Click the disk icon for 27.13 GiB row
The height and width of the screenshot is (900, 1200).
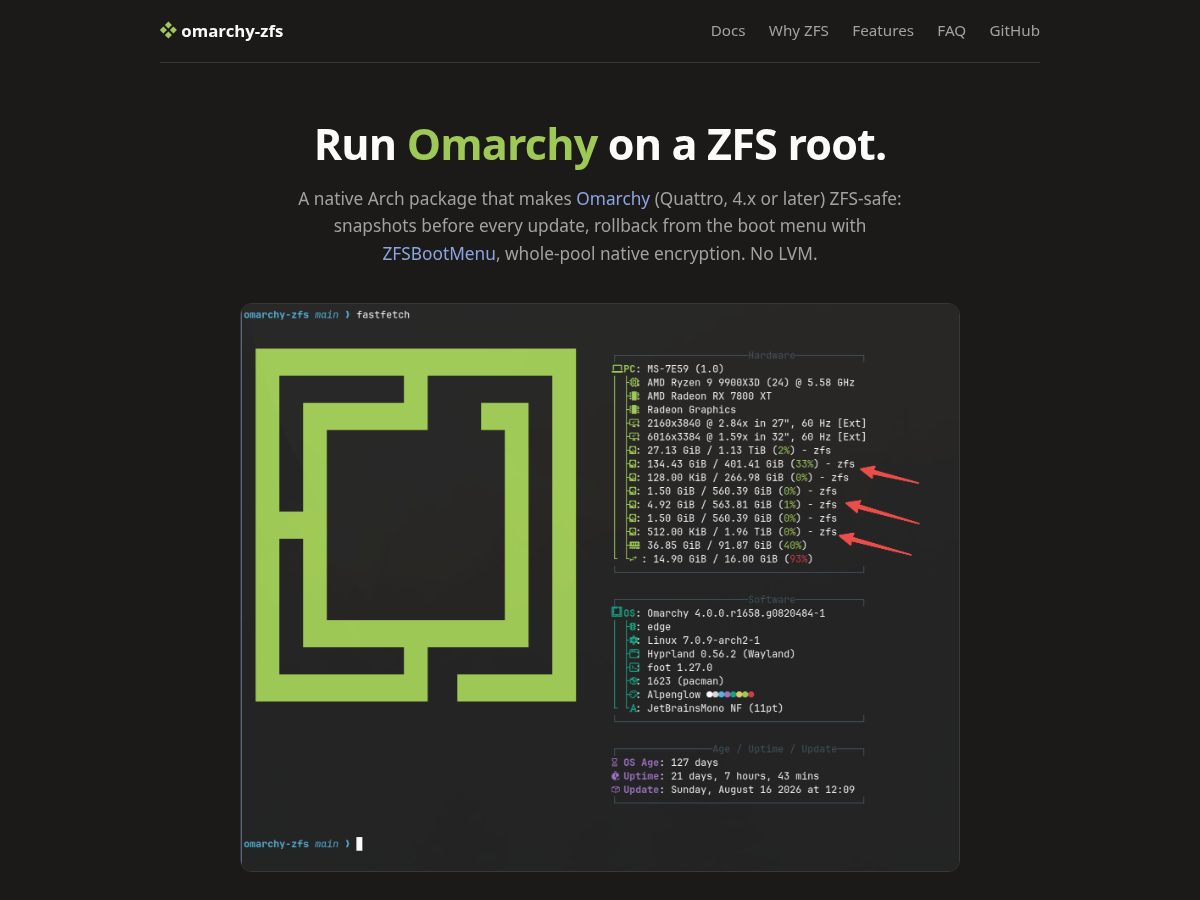coord(633,450)
